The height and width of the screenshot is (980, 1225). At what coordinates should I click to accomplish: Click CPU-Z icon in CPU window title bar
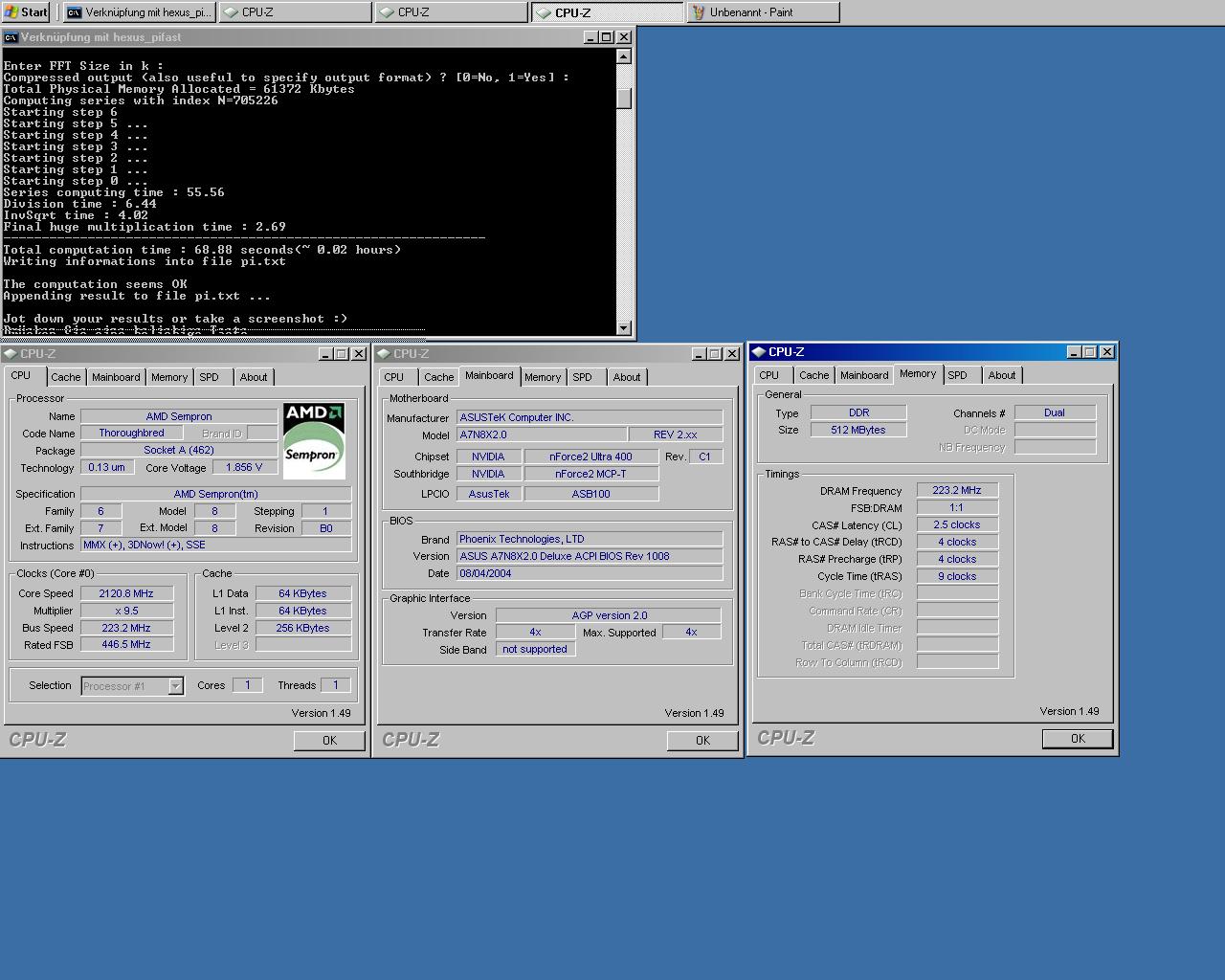(11, 353)
